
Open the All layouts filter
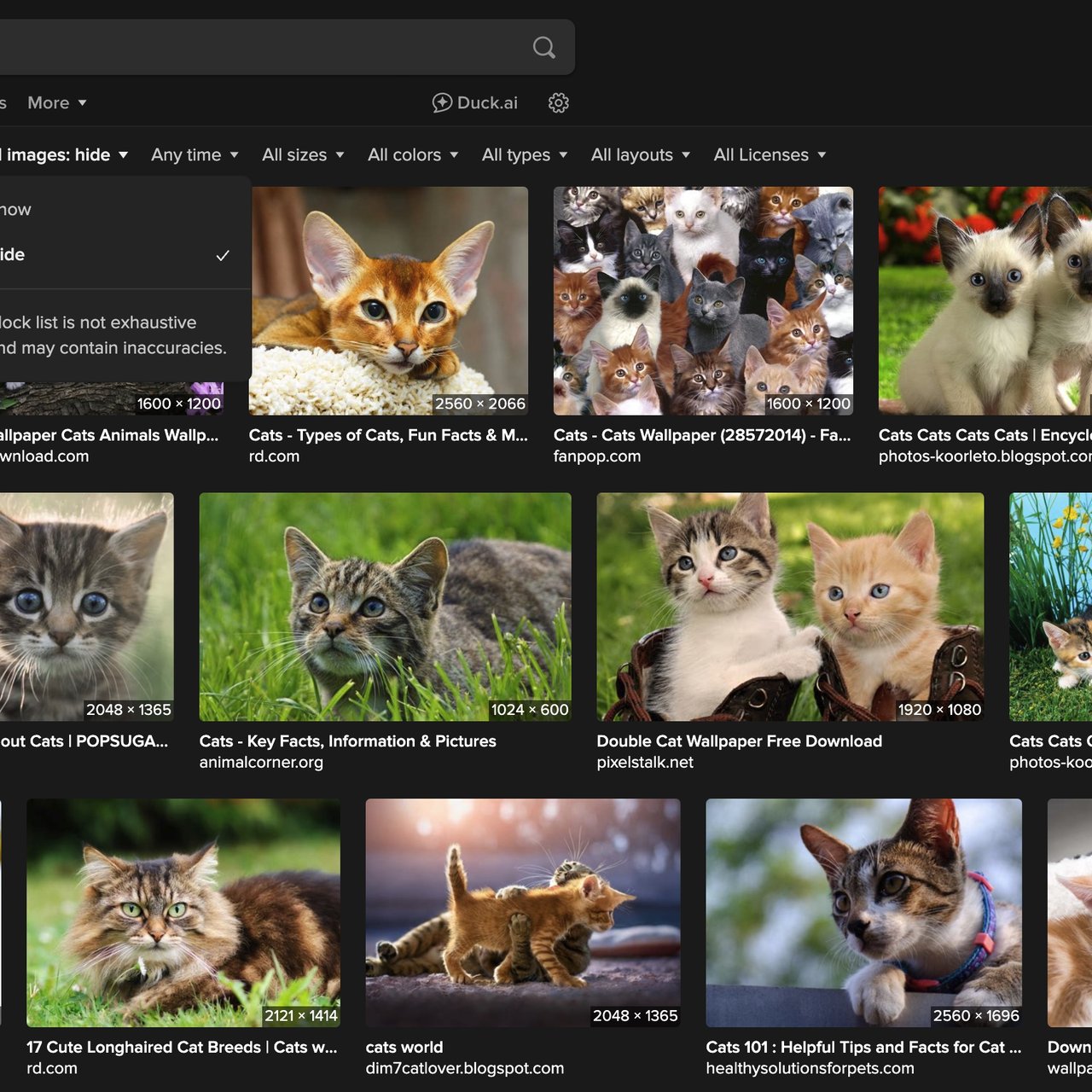pyautogui.click(x=641, y=154)
